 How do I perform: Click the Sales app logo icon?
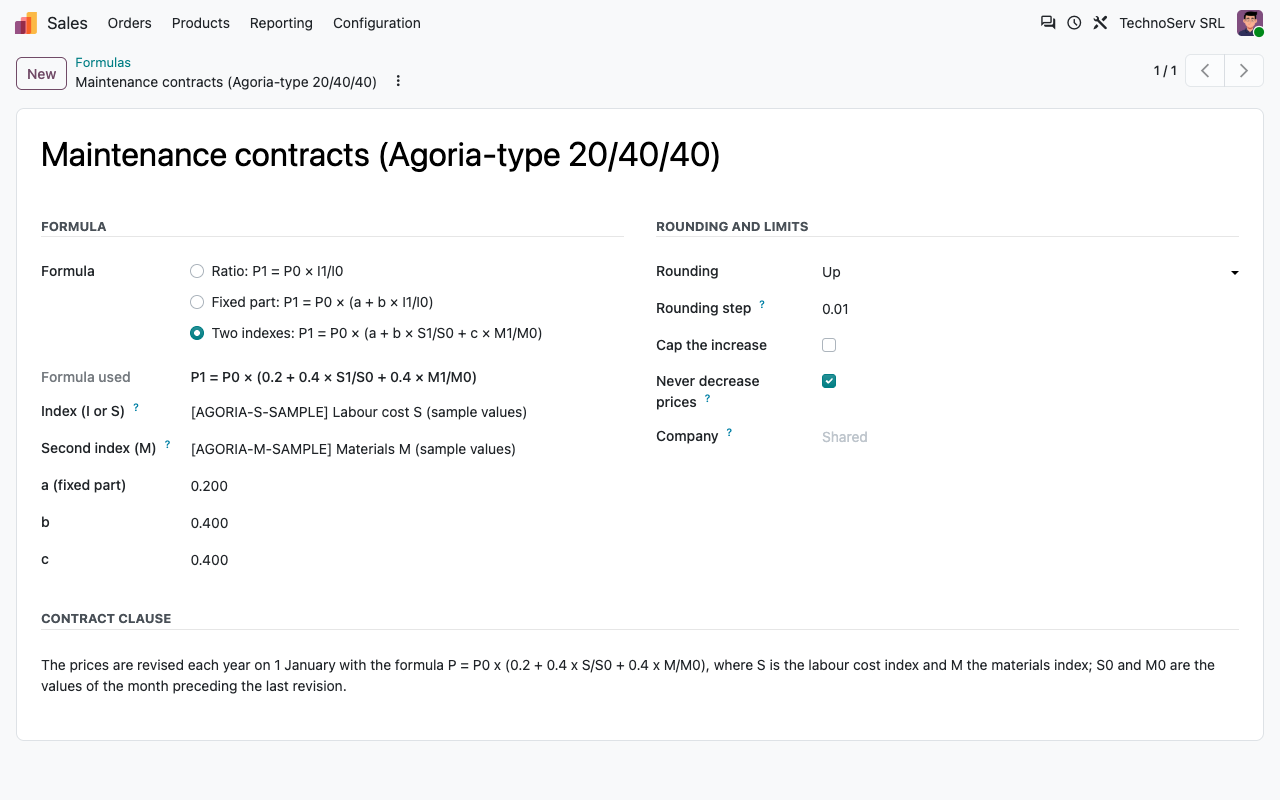pos(26,23)
